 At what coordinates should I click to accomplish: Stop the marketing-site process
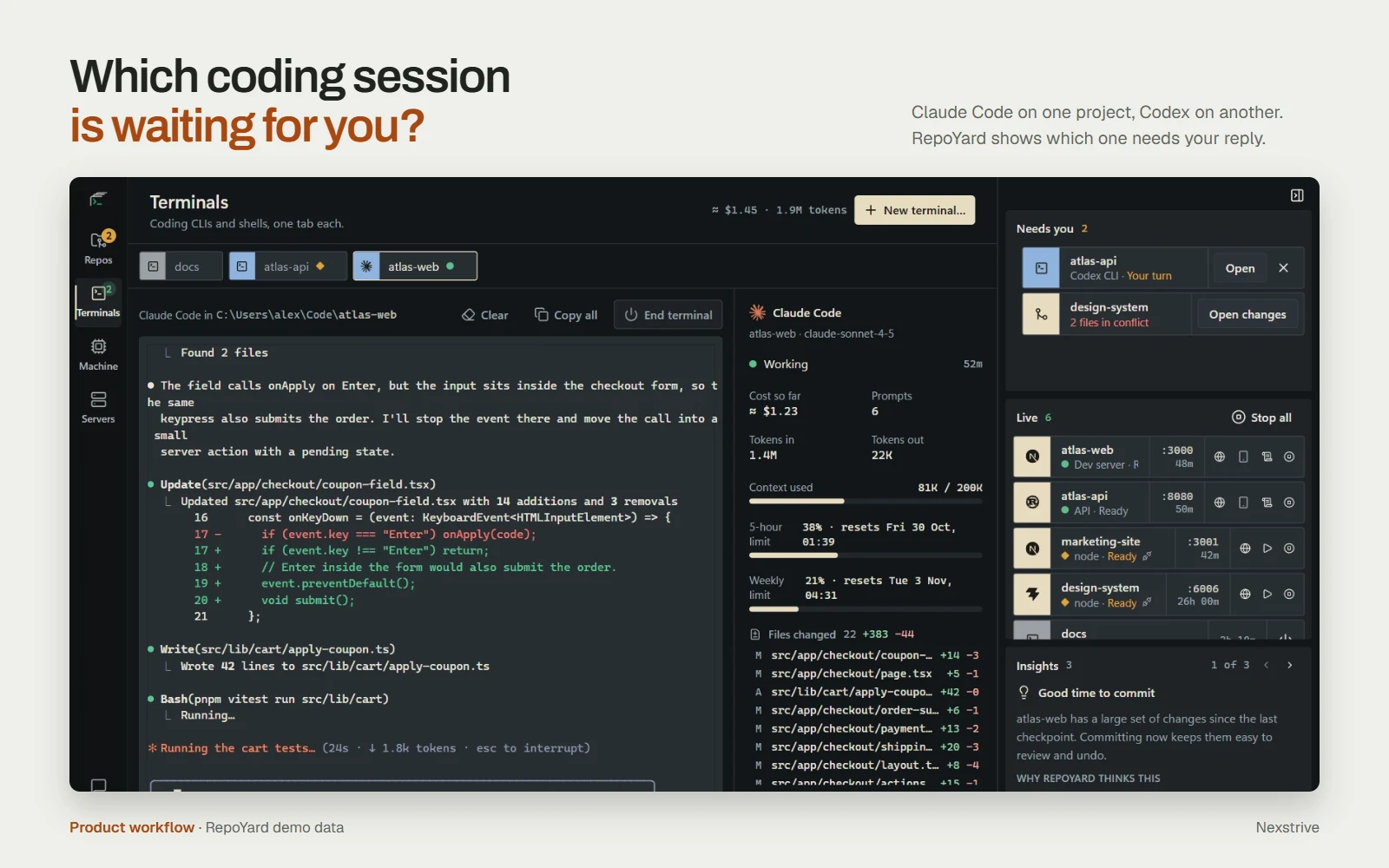(x=1289, y=549)
